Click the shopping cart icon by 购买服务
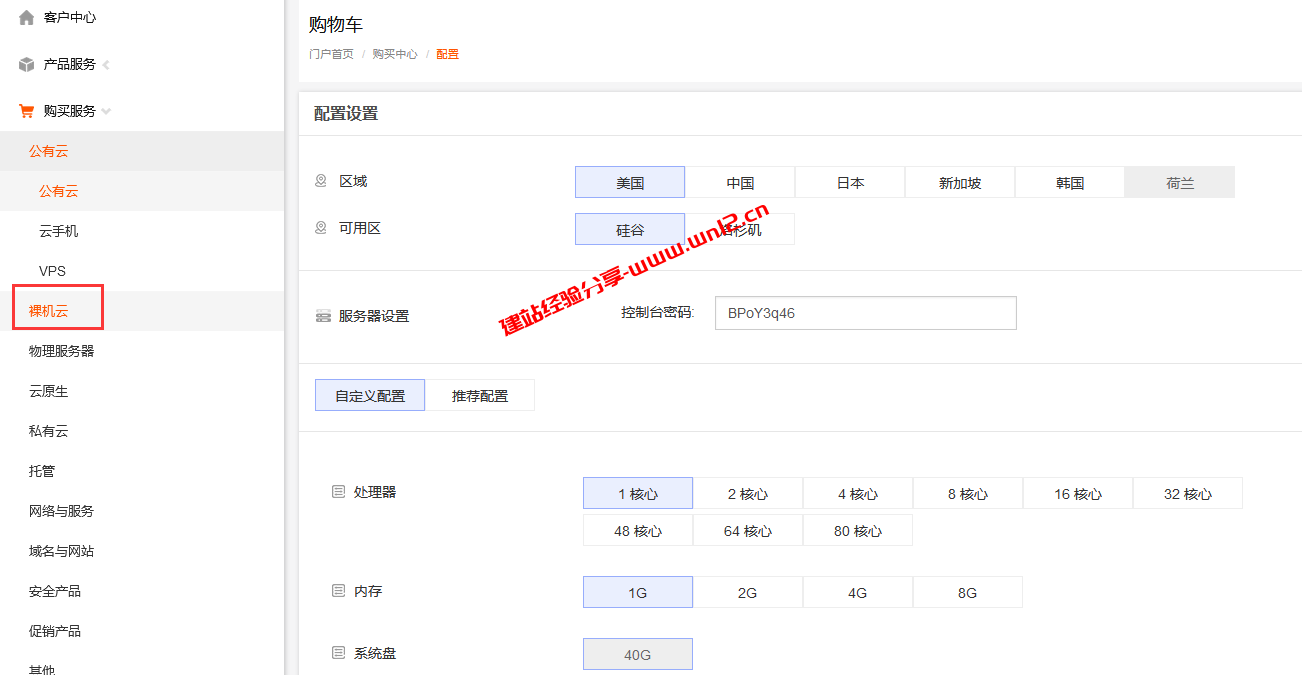The image size is (1302, 675). click(x=26, y=110)
